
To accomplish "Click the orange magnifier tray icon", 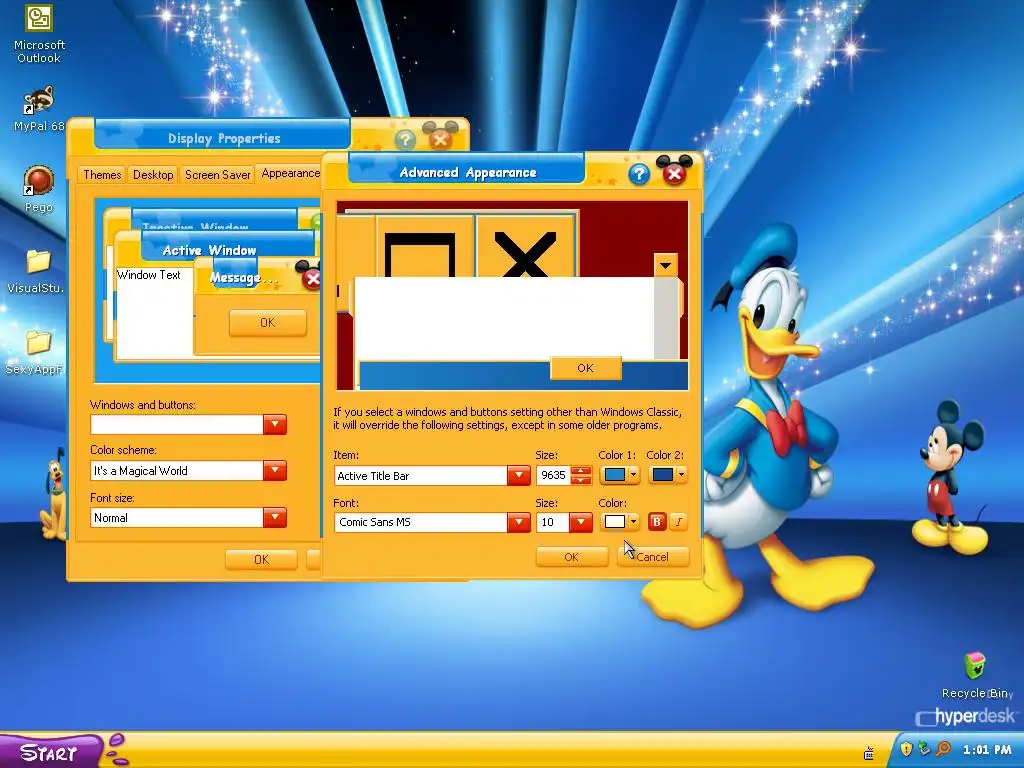I will pyautogui.click(x=943, y=748).
